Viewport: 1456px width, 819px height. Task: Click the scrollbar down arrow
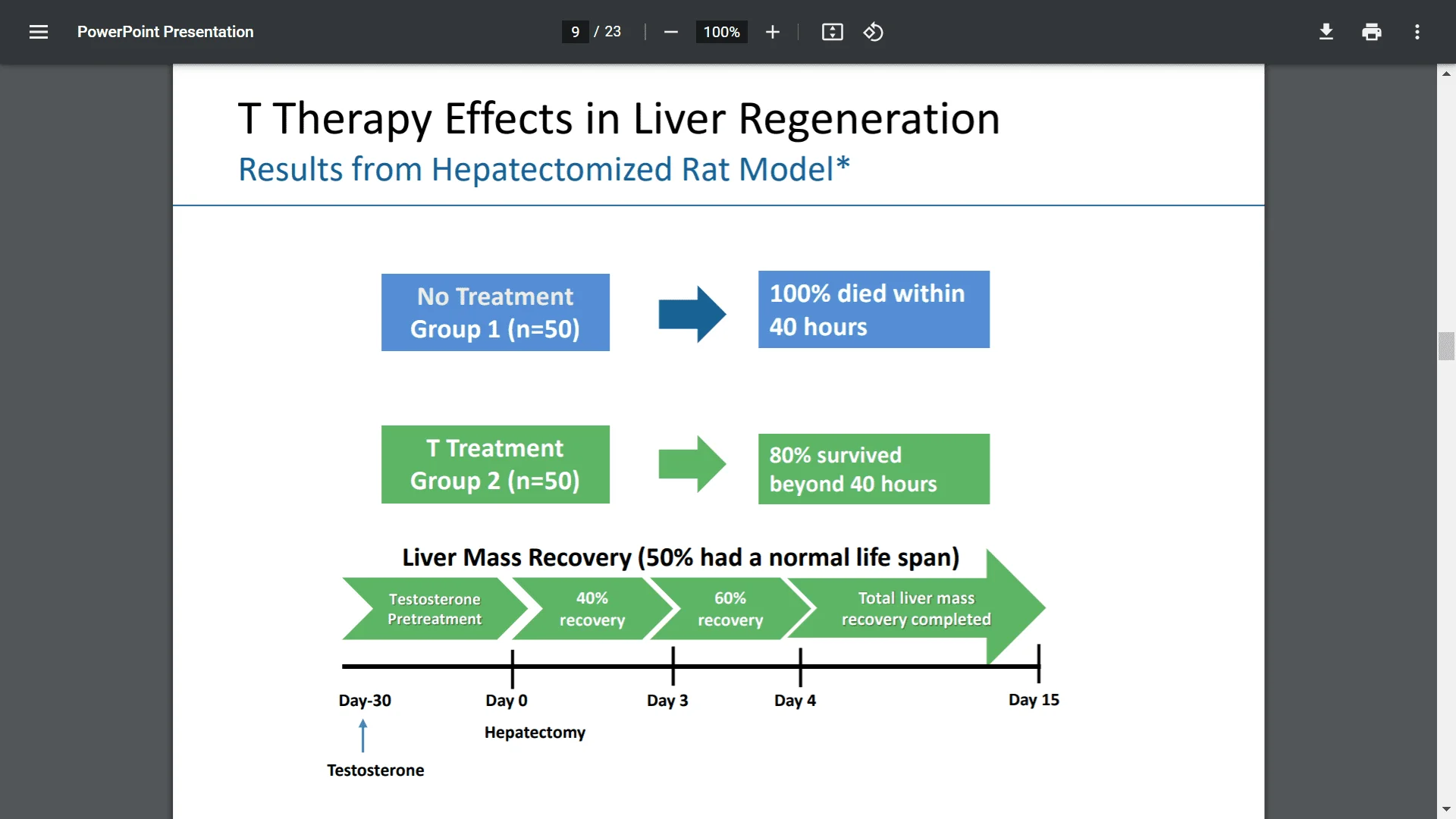click(x=1446, y=809)
